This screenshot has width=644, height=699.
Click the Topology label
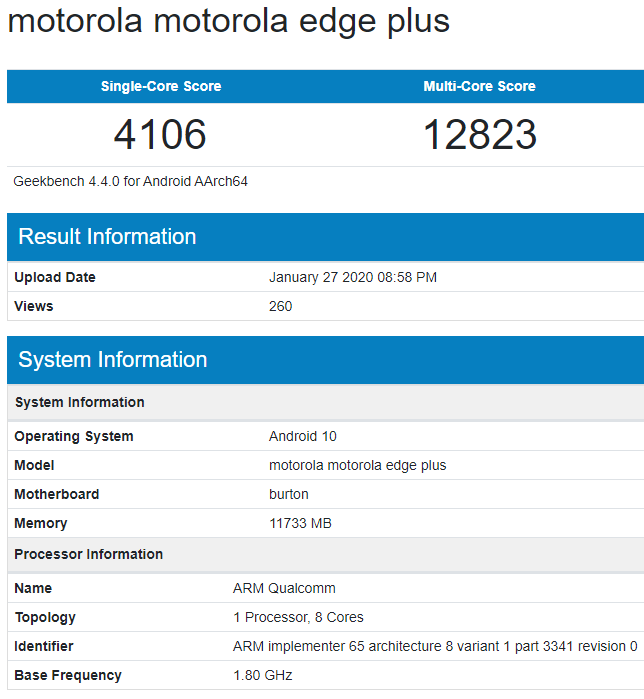[x=45, y=617]
